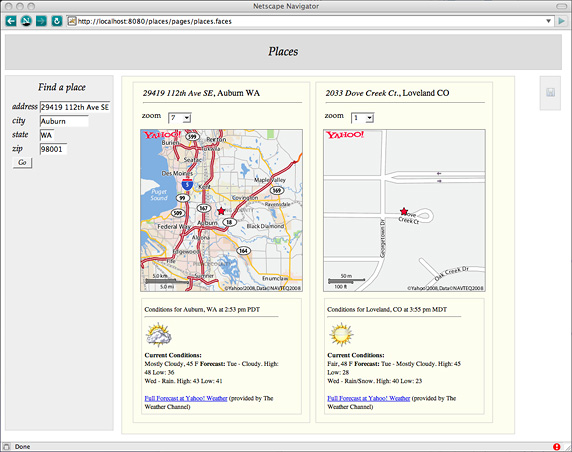Image resolution: width=572 pixels, height=452 pixels.
Task: Click the browser Forward arrow button
Action: pyautogui.click(x=41, y=21)
